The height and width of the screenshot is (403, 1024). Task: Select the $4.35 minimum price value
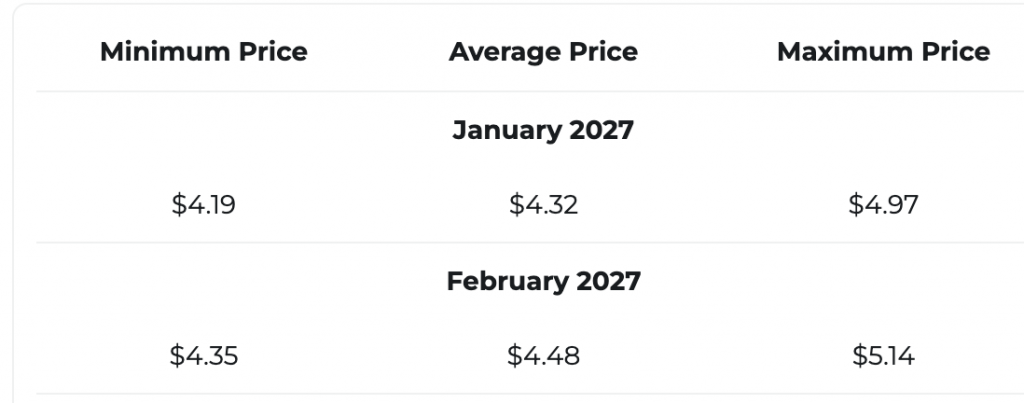click(x=204, y=355)
